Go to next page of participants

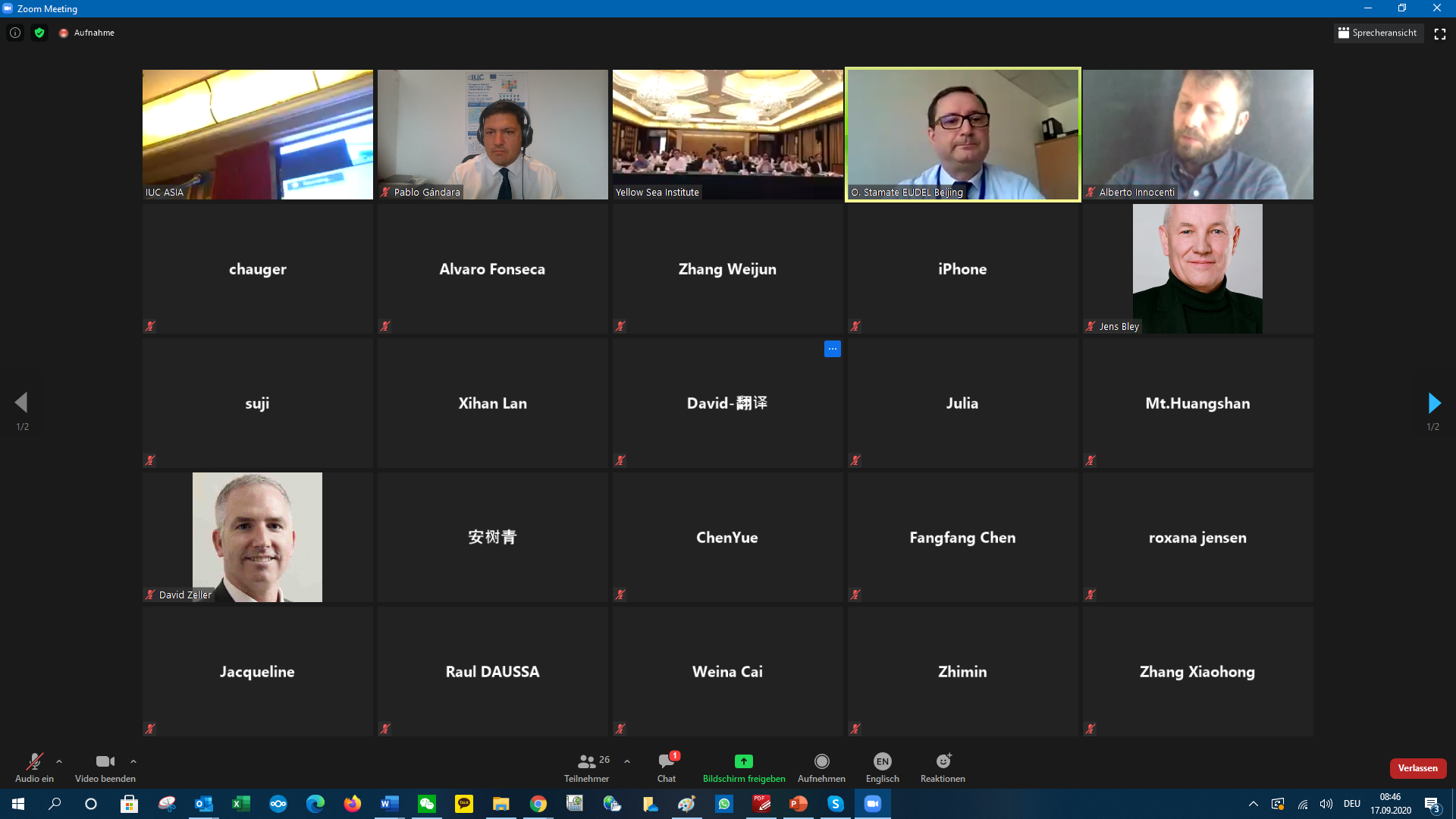coord(1433,403)
